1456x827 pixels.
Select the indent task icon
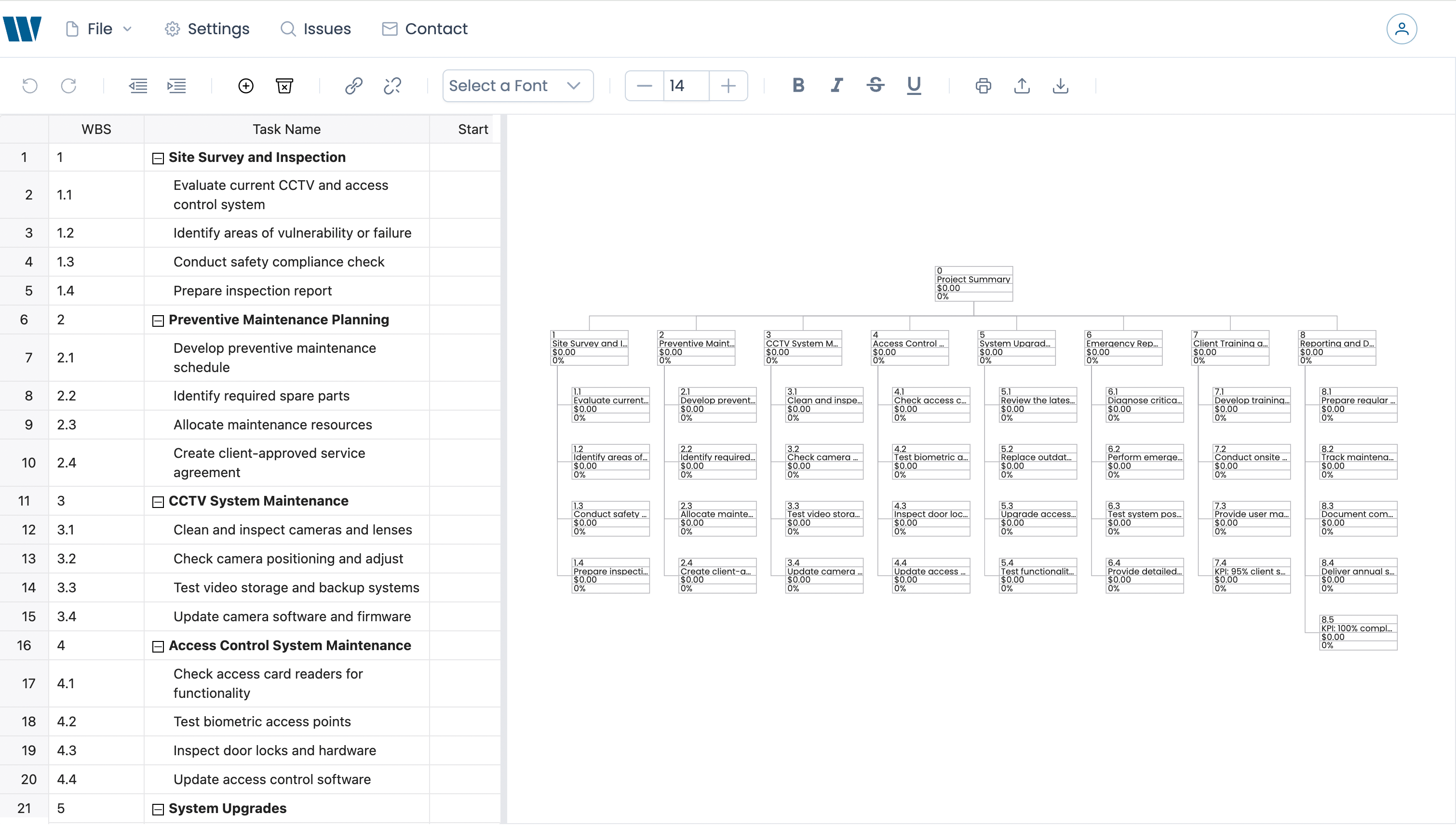(x=176, y=86)
